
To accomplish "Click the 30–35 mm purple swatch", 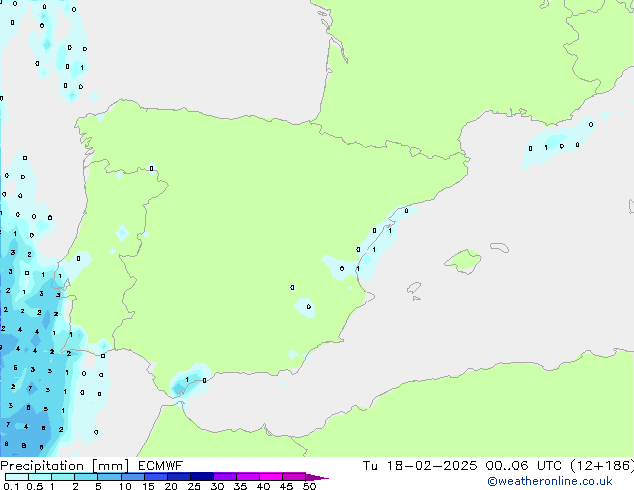I will [224, 477].
